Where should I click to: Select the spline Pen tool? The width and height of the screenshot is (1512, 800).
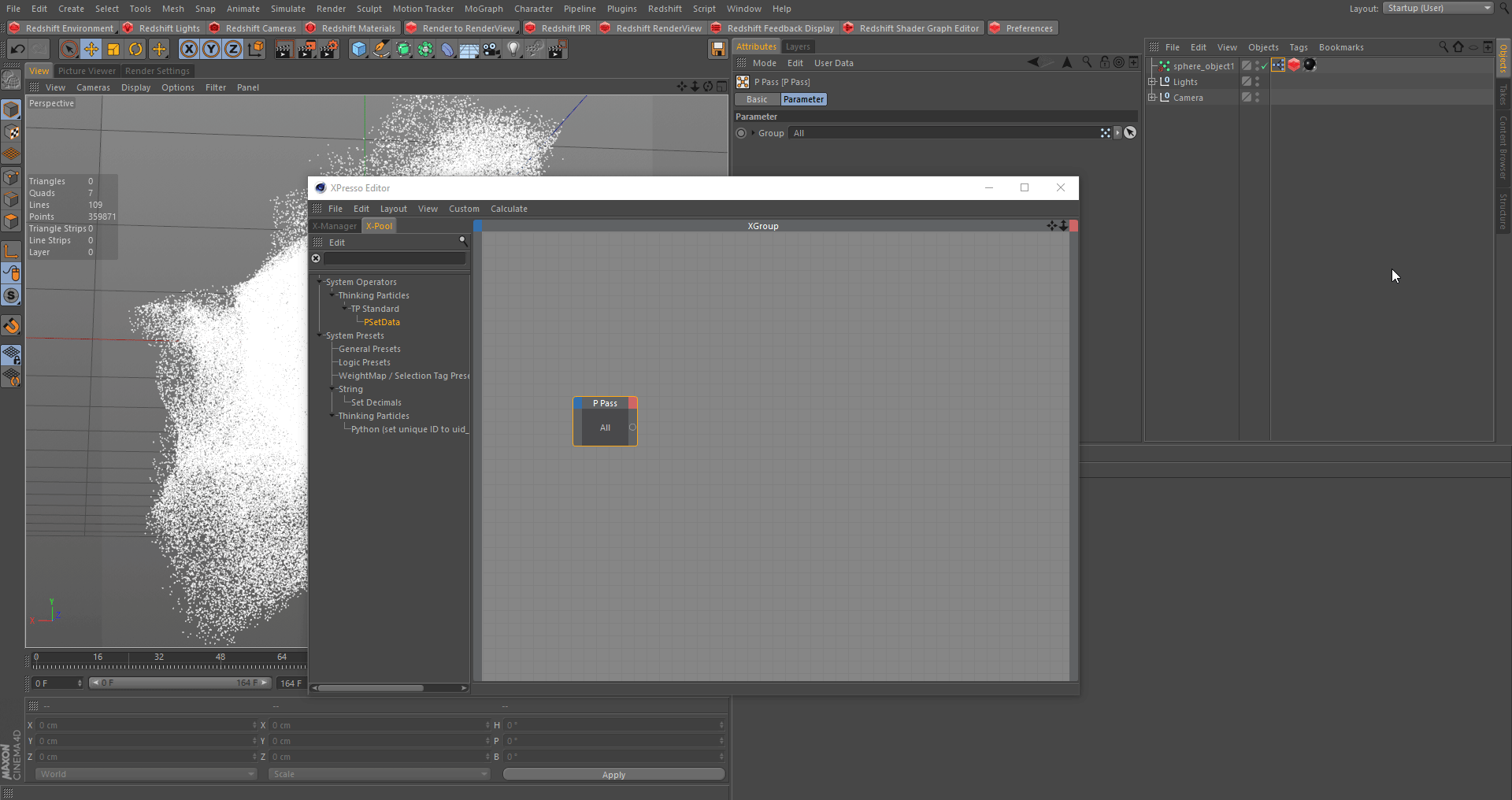pos(381,50)
